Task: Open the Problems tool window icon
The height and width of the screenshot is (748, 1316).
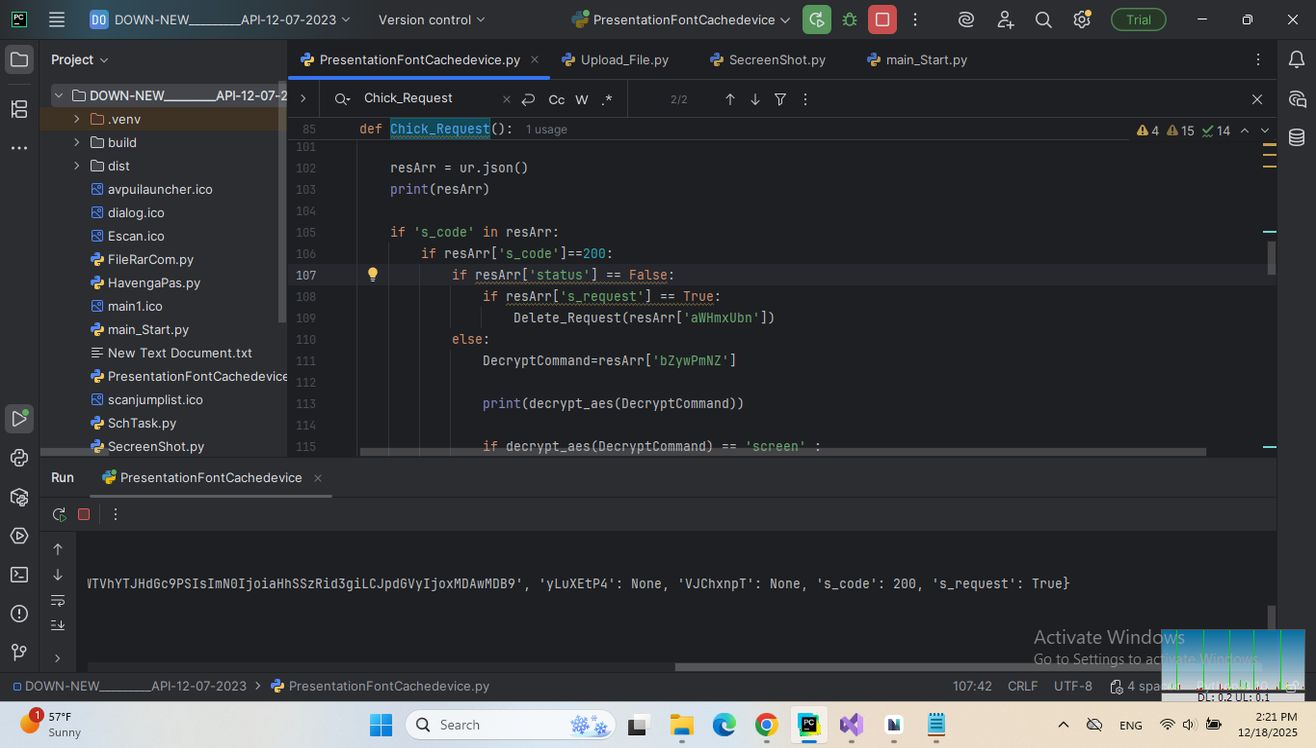Action: [19, 613]
